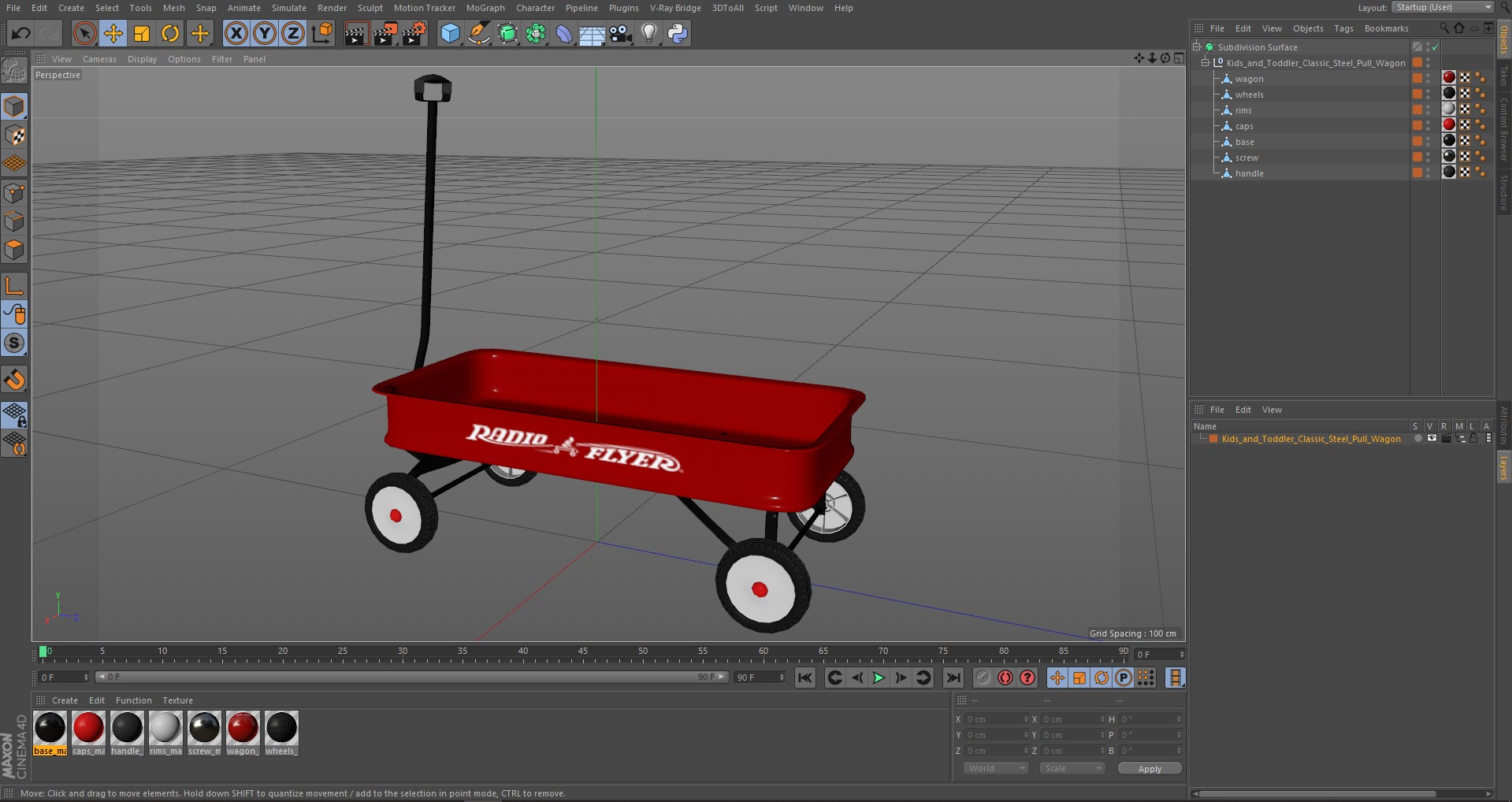
Task: Open Objects panel Bookmarks menu
Action: pos(1386,28)
